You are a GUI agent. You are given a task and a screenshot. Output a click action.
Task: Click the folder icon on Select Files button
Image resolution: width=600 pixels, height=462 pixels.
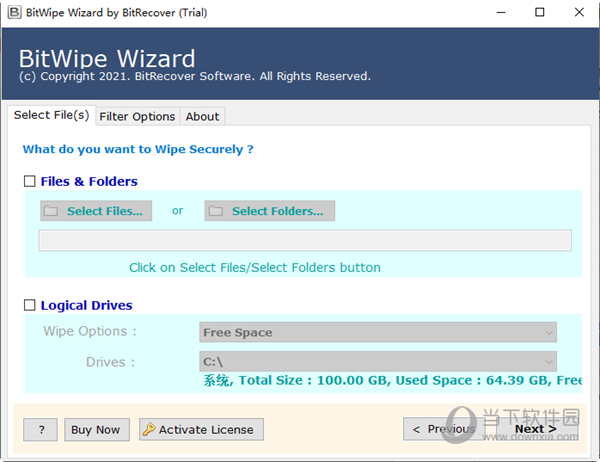51,211
